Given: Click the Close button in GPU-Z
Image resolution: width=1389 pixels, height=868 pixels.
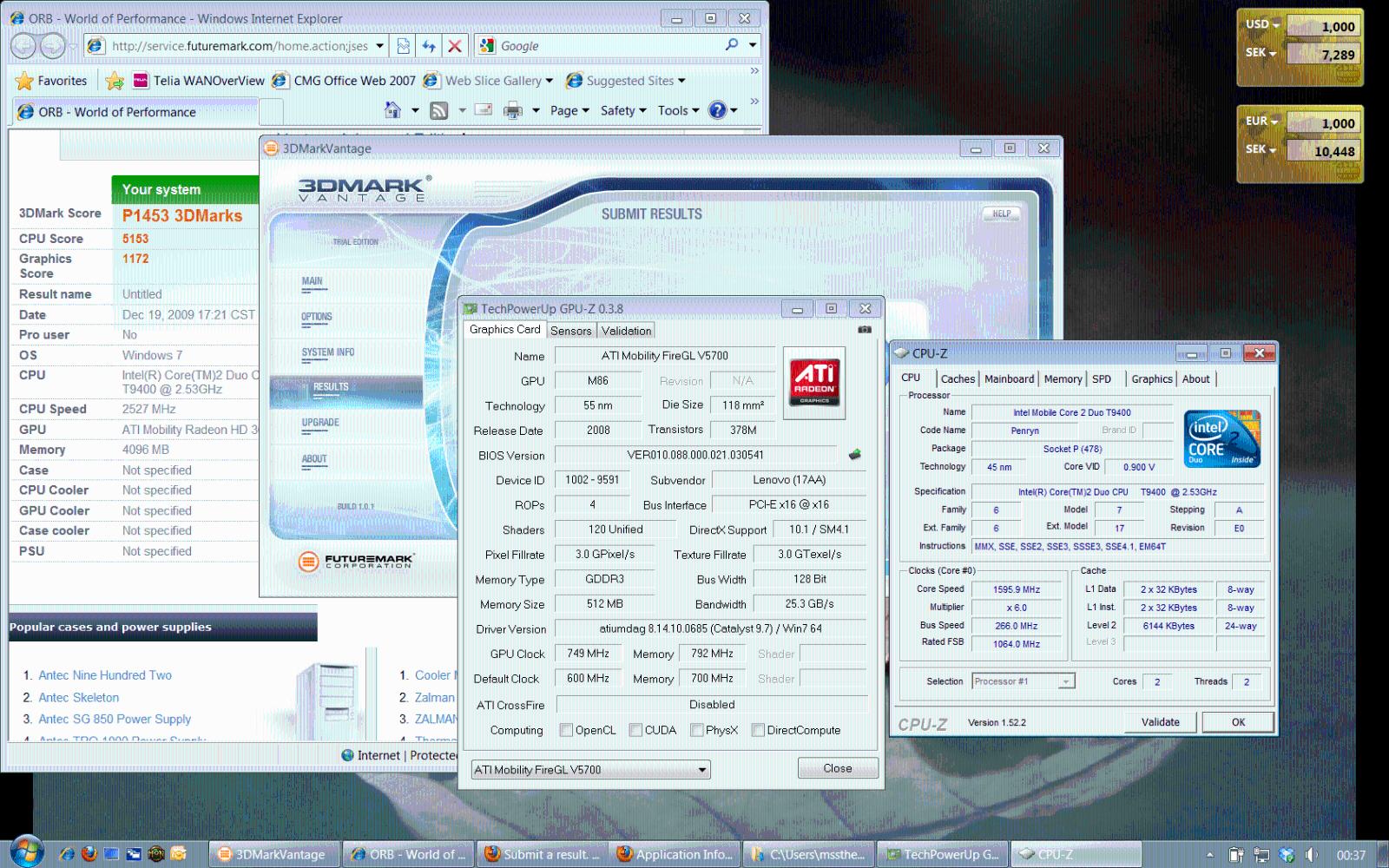Looking at the screenshot, I should tap(838, 768).
